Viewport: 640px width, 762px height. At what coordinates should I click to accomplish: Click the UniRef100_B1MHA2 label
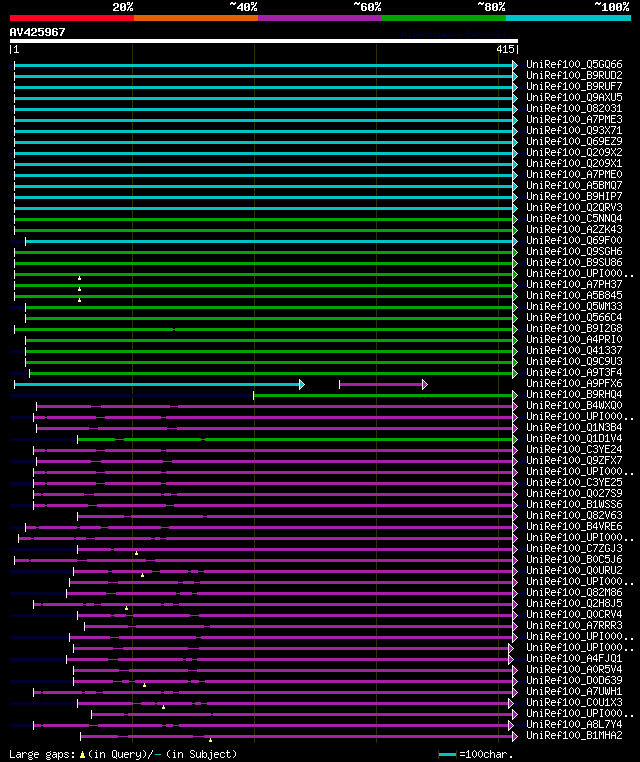pyautogui.click(x=574, y=735)
